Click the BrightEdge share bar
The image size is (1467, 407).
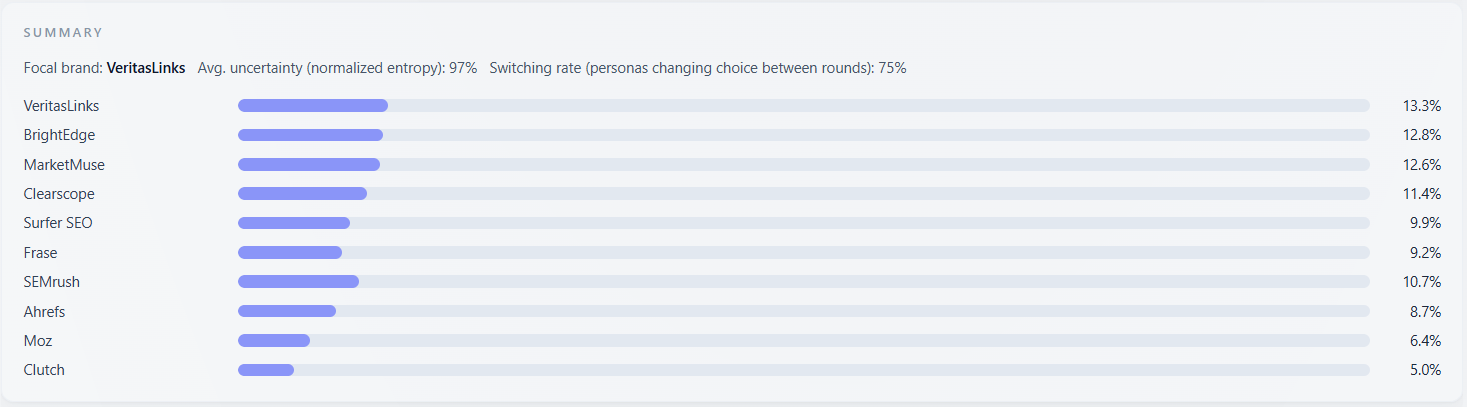[803, 135]
